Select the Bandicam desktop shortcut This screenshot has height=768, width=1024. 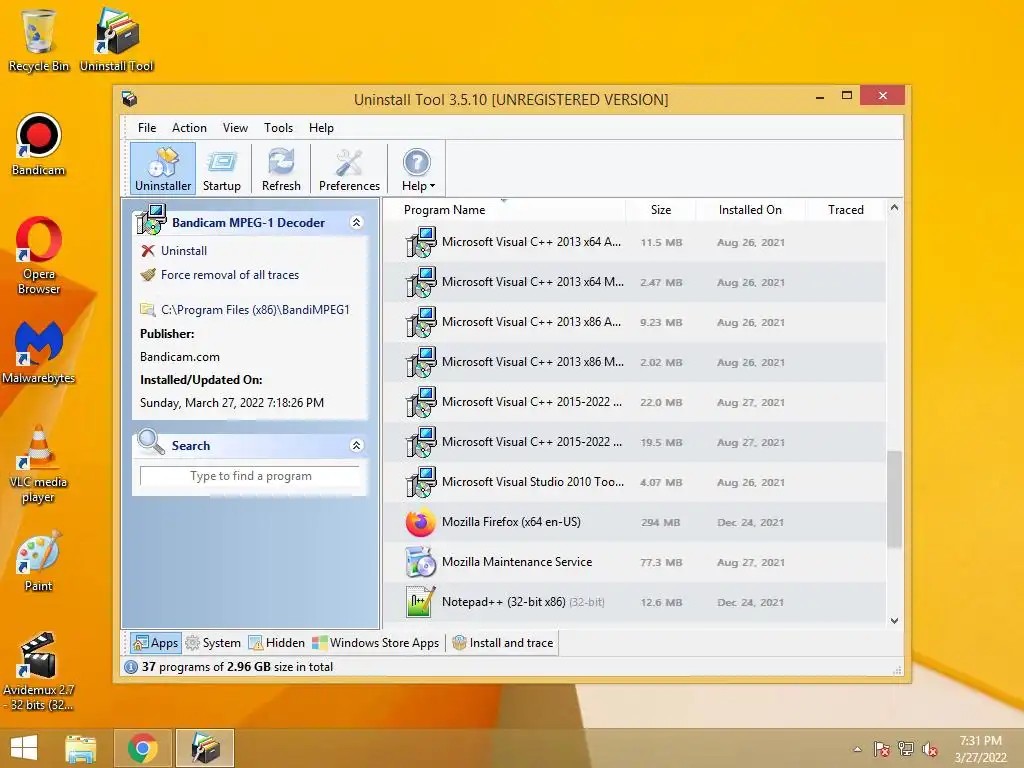point(39,144)
